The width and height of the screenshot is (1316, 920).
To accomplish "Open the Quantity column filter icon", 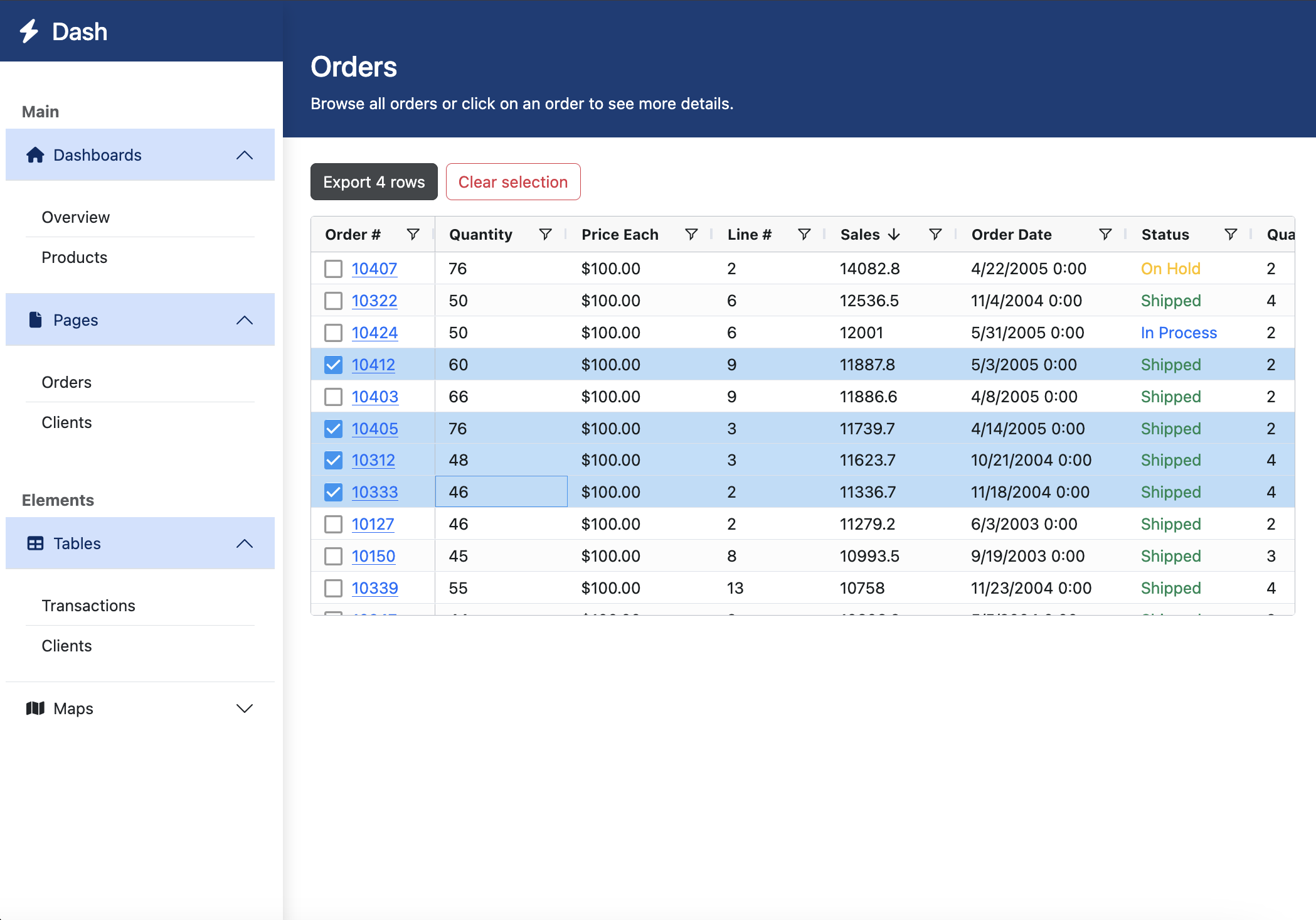I will [x=545, y=235].
